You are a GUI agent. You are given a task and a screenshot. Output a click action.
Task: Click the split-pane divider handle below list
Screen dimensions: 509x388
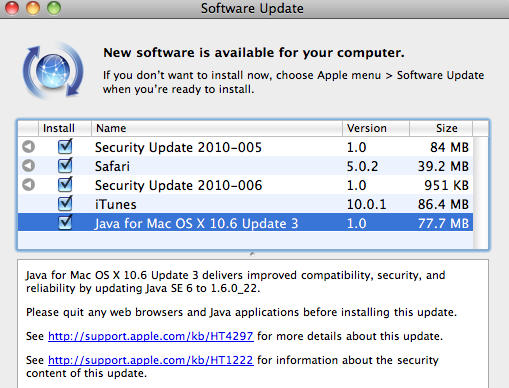[x=252, y=254]
